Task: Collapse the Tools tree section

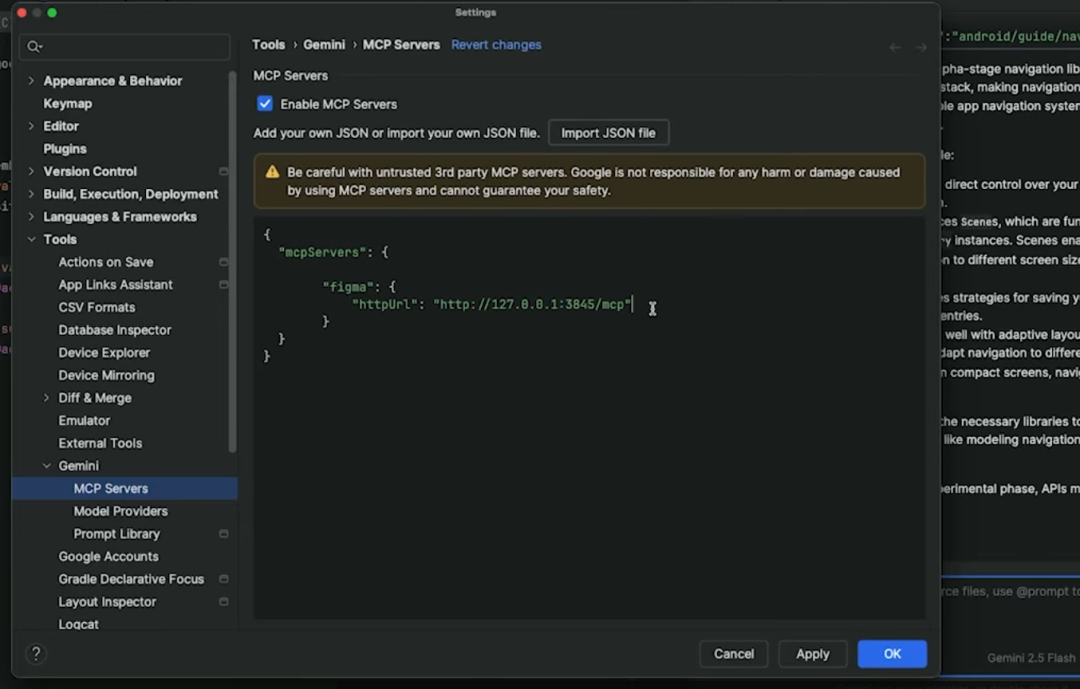Action: [31, 239]
